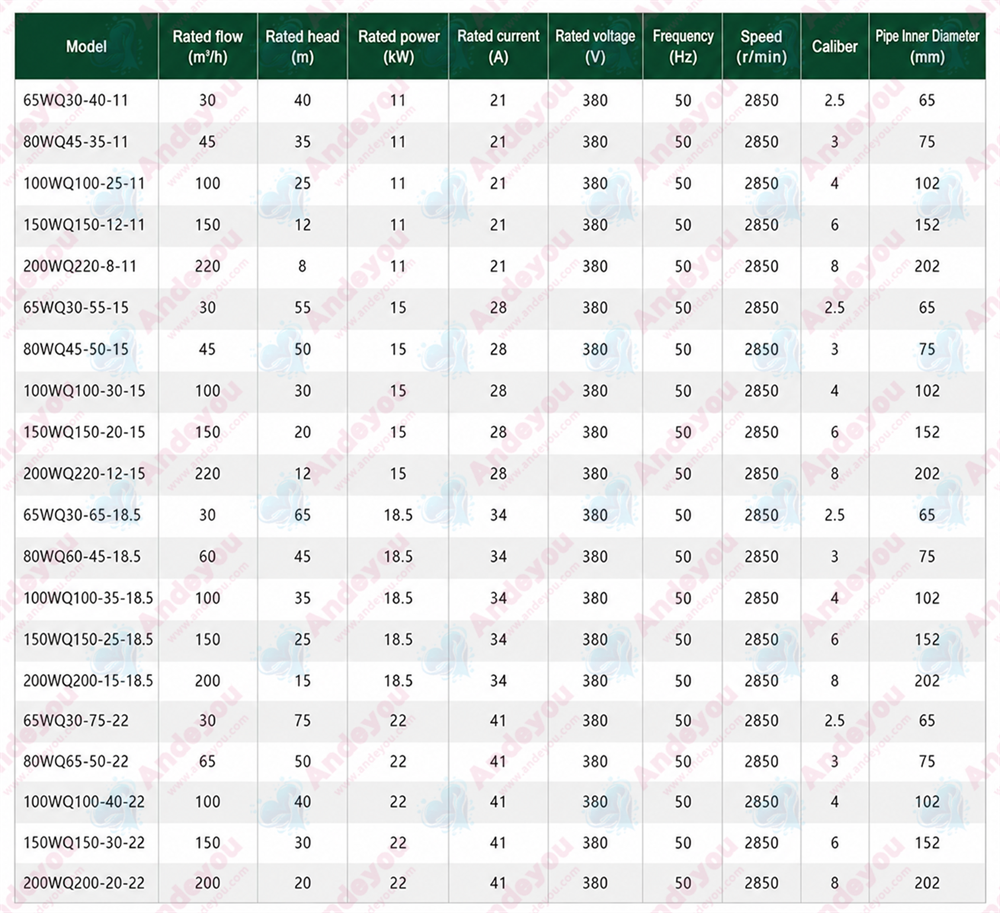Click the Caliber column header
Image resolution: width=1000 pixels, height=913 pixels.
coord(835,47)
